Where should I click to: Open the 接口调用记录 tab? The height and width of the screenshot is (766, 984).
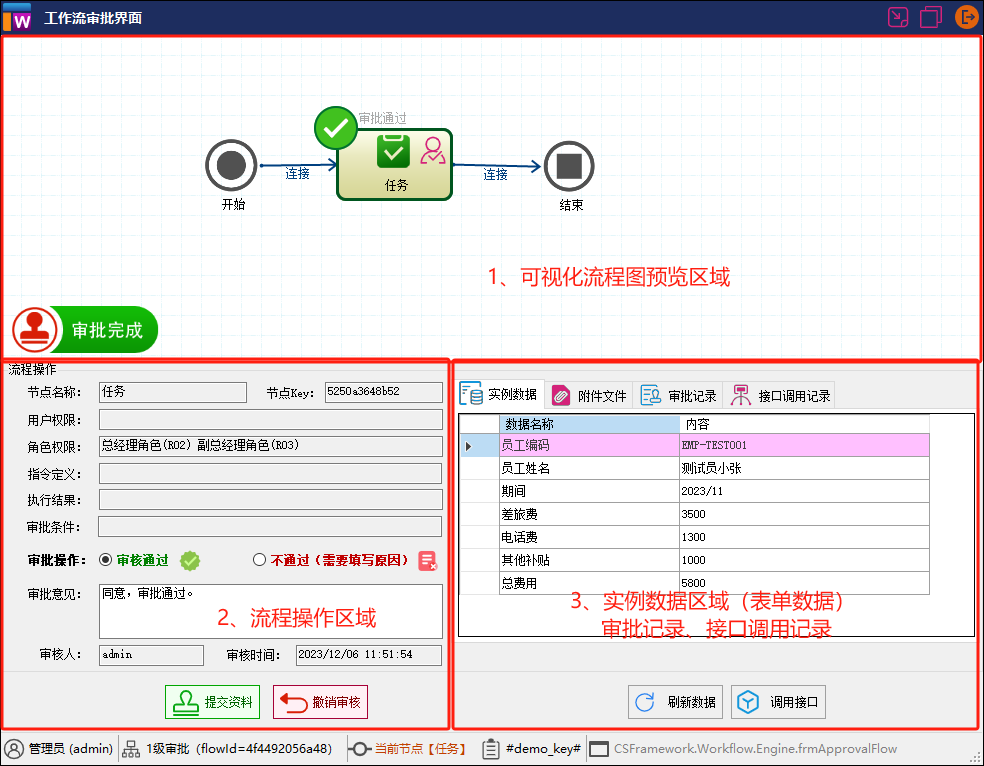coord(779,395)
